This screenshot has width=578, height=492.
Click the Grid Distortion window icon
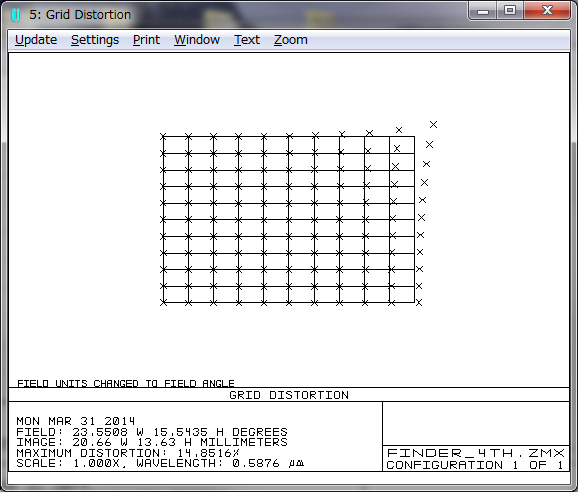click(15, 15)
